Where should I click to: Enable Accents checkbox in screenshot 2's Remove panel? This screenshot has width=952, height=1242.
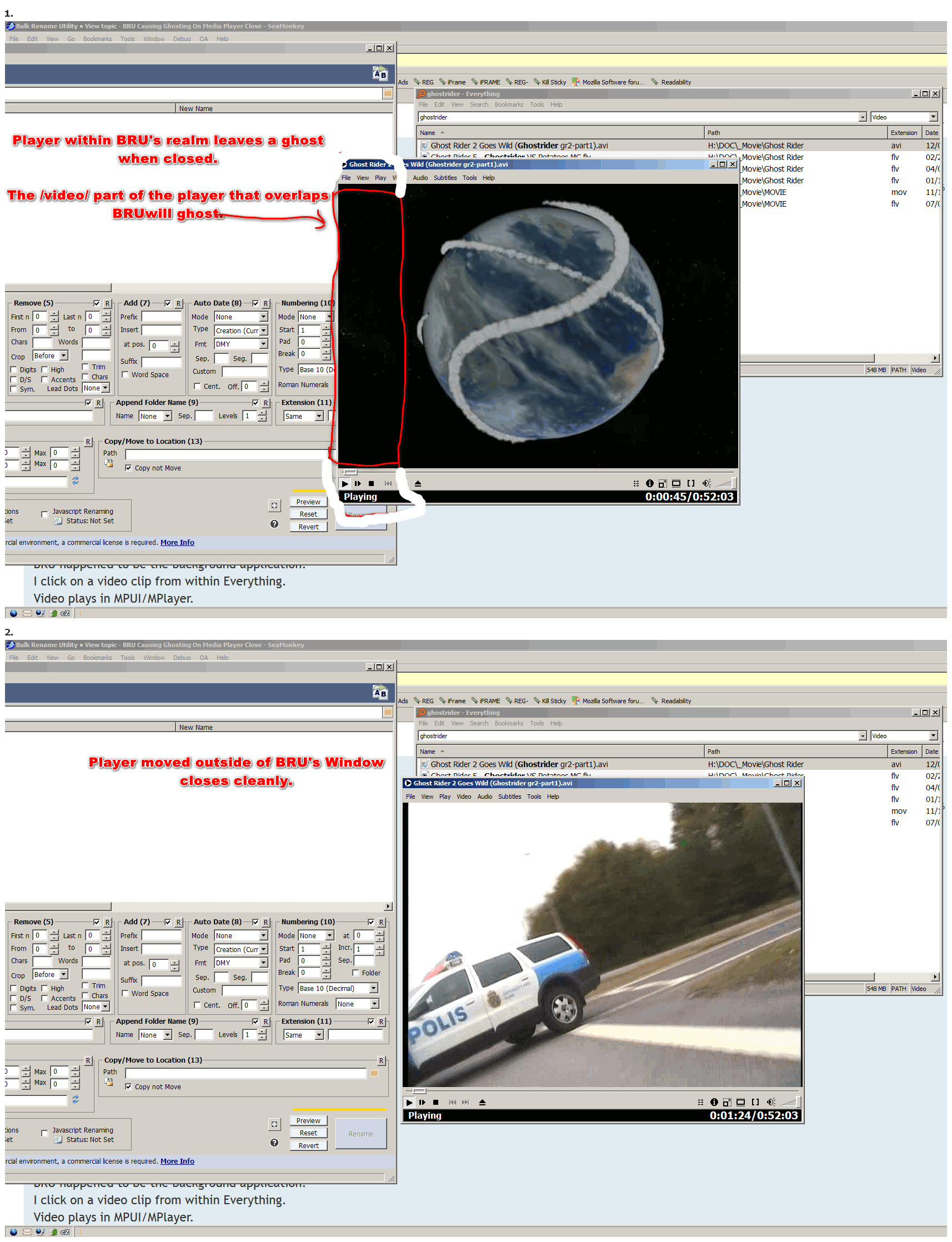(44, 998)
